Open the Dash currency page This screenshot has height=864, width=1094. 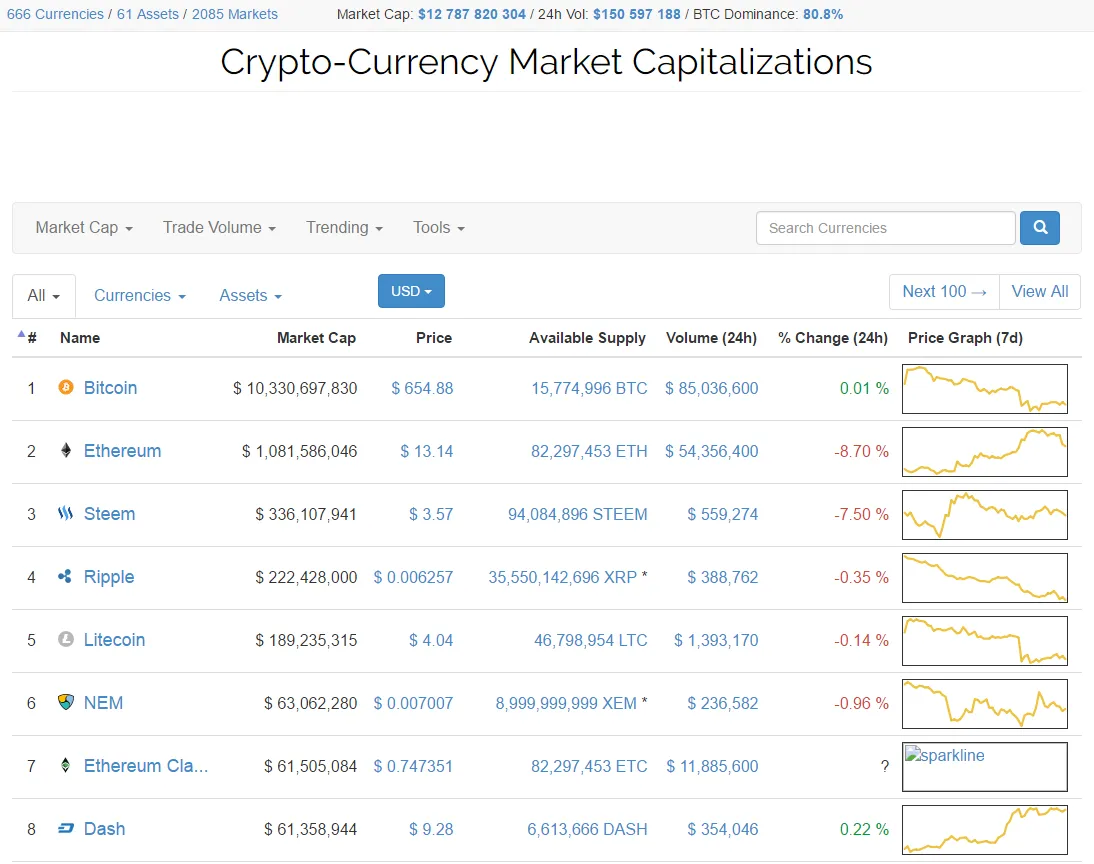(x=105, y=828)
